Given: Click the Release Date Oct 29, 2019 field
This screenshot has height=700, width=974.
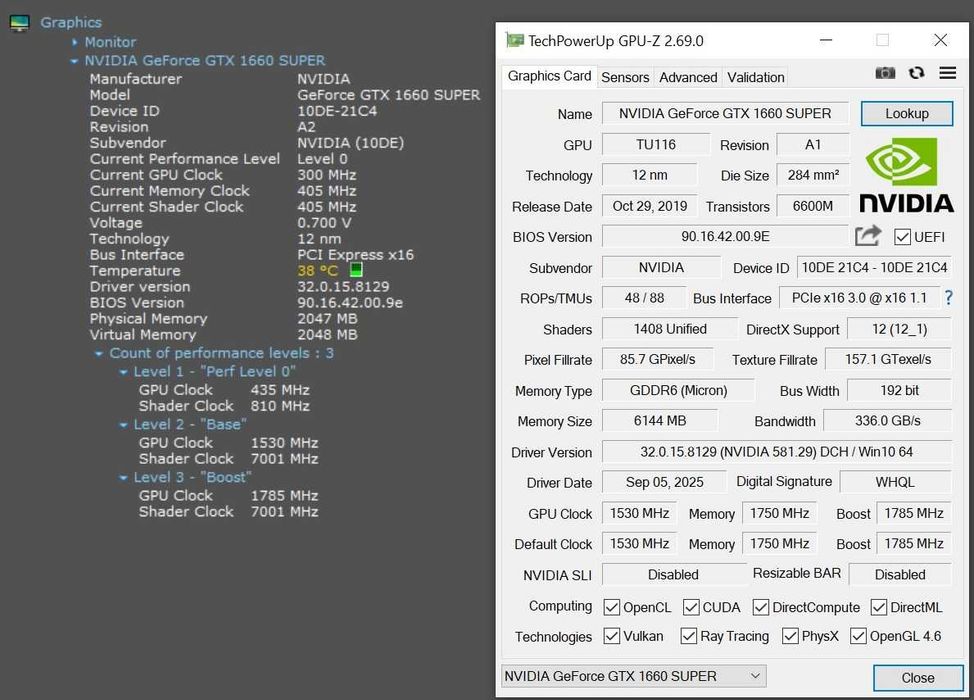Looking at the screenshot, I should [x=650, y=206].
